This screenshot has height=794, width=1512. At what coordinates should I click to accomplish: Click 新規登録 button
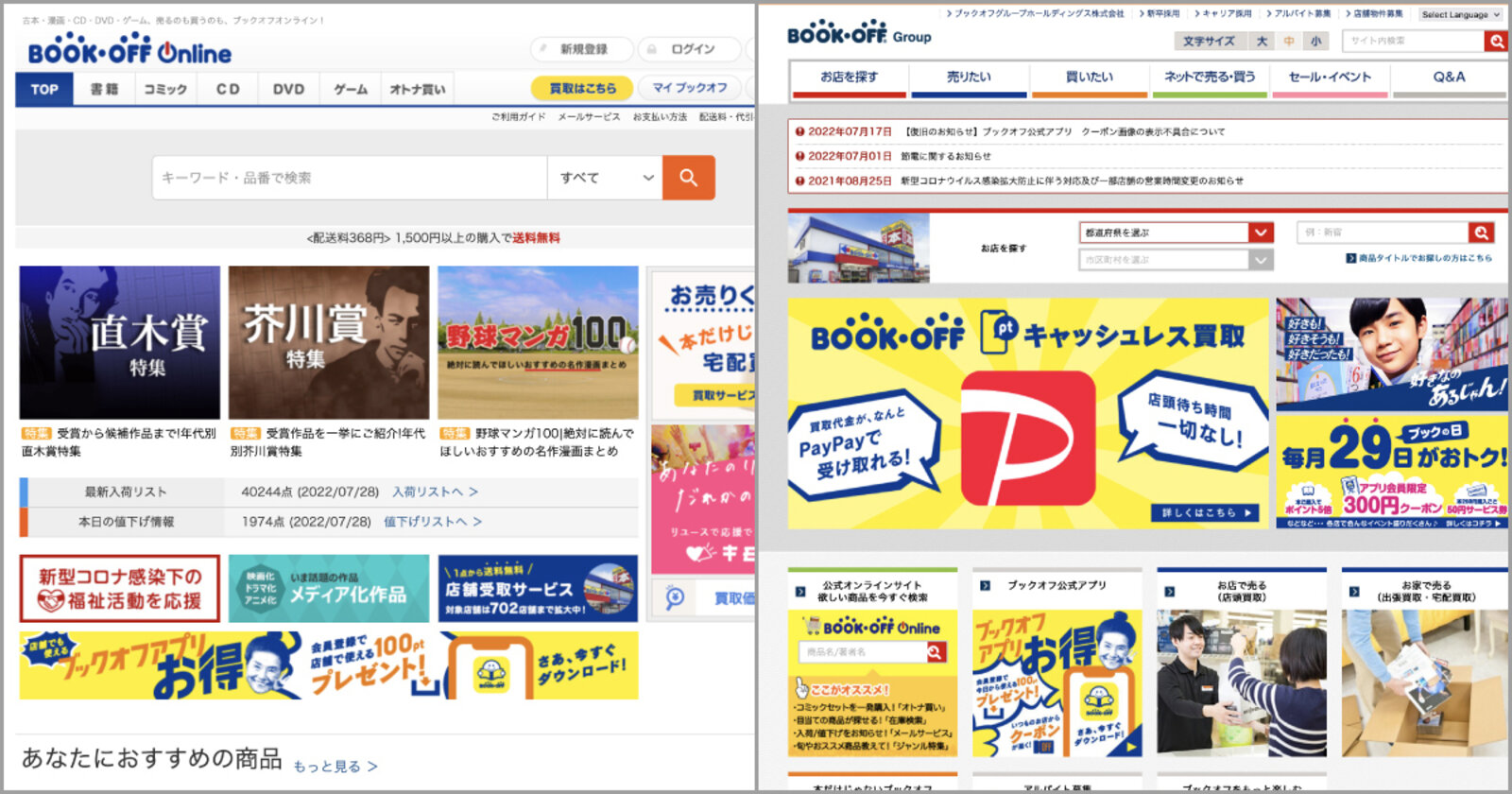coord(582,49)
